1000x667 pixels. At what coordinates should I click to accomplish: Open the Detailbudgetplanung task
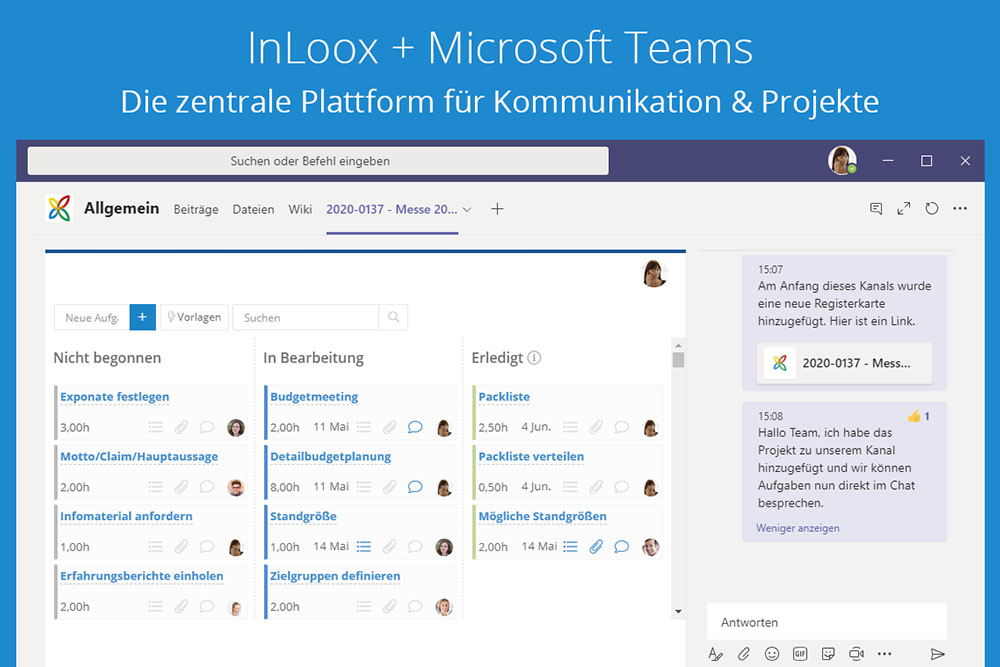(x=330, y=457)
